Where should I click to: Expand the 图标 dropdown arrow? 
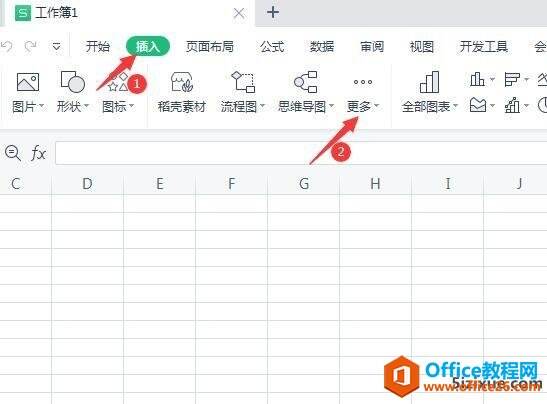132,105
